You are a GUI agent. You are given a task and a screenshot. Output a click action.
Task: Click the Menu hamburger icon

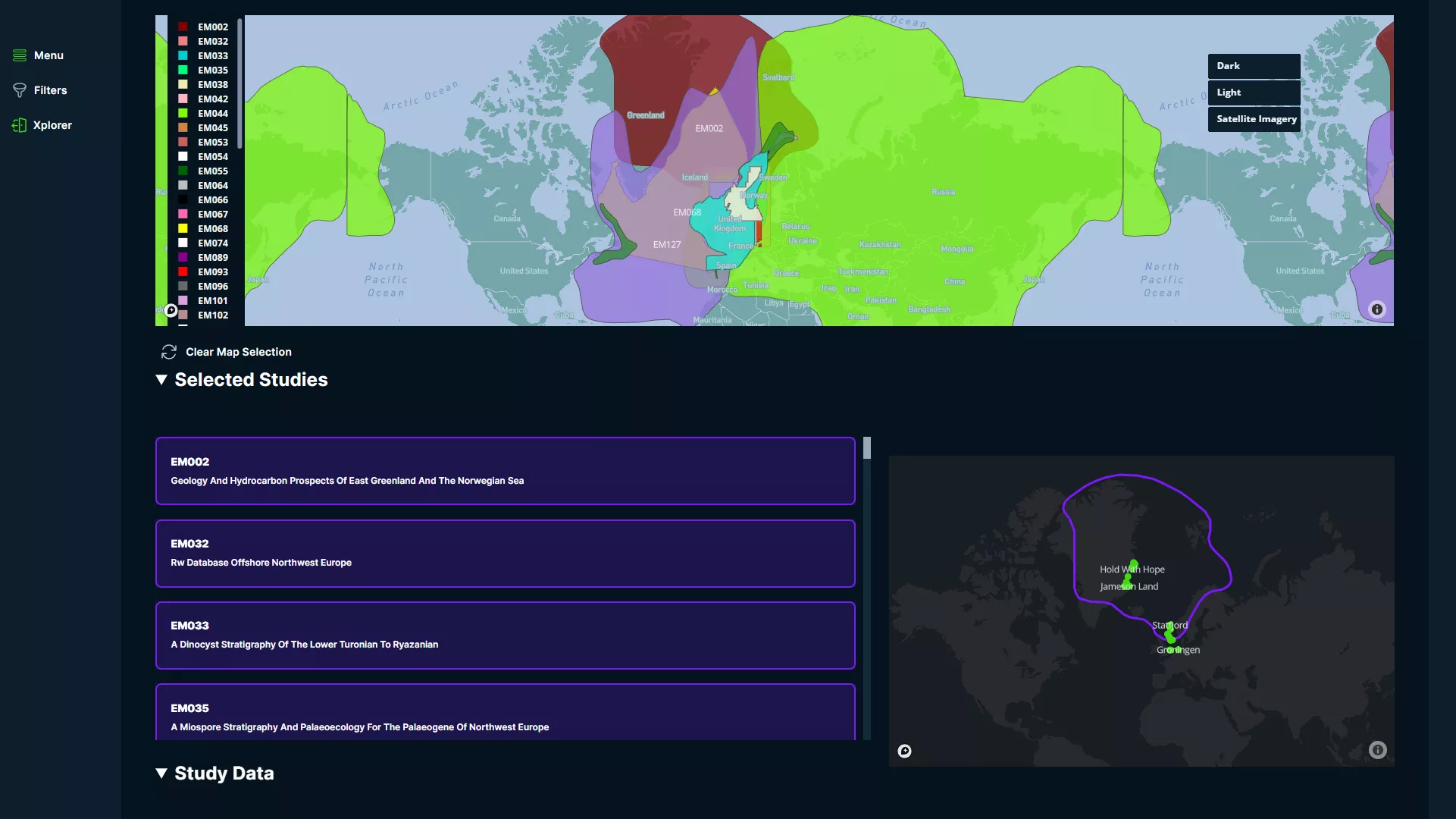[20, 55]
